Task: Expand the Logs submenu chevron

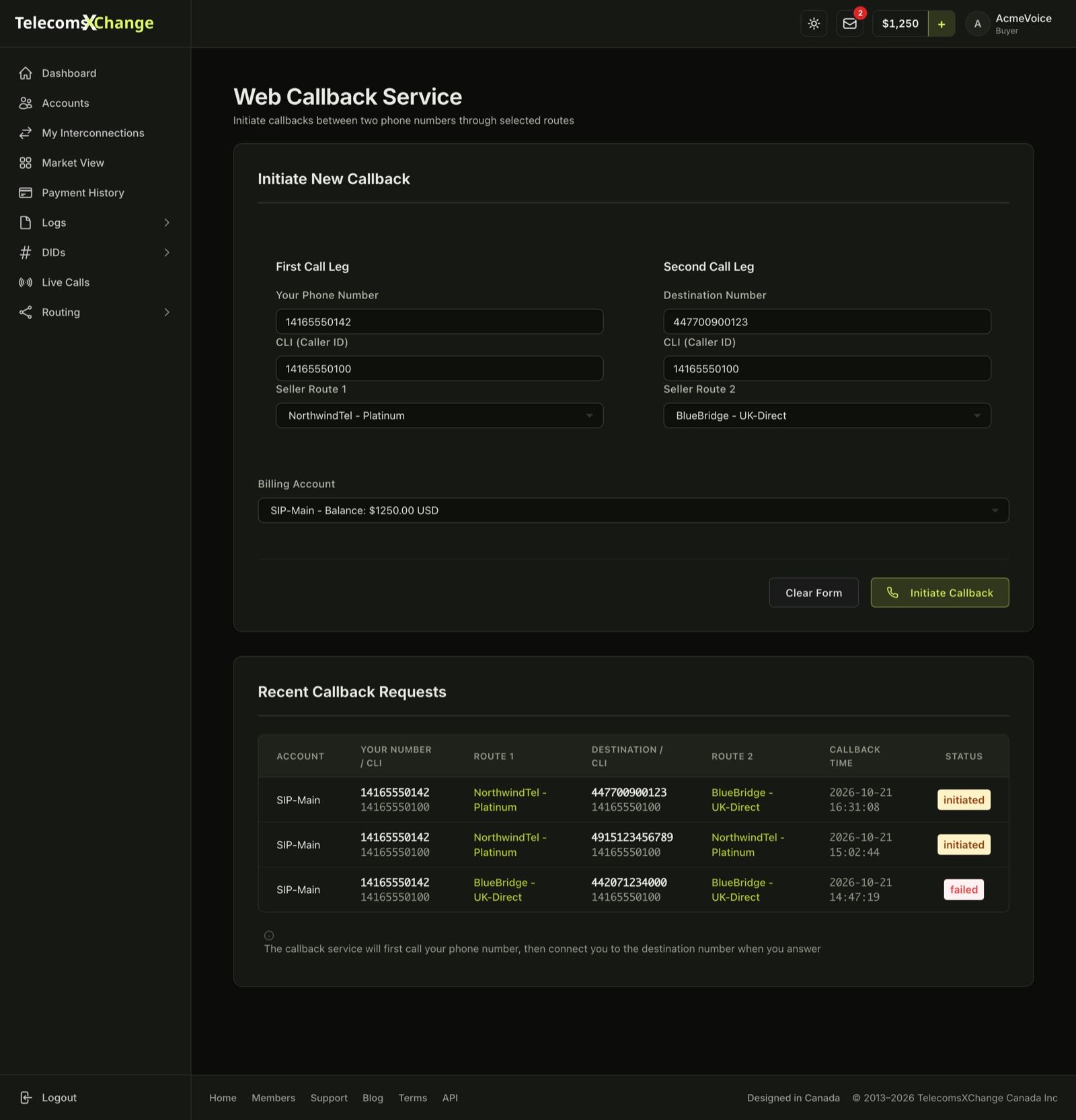Action: coord(167,223)
